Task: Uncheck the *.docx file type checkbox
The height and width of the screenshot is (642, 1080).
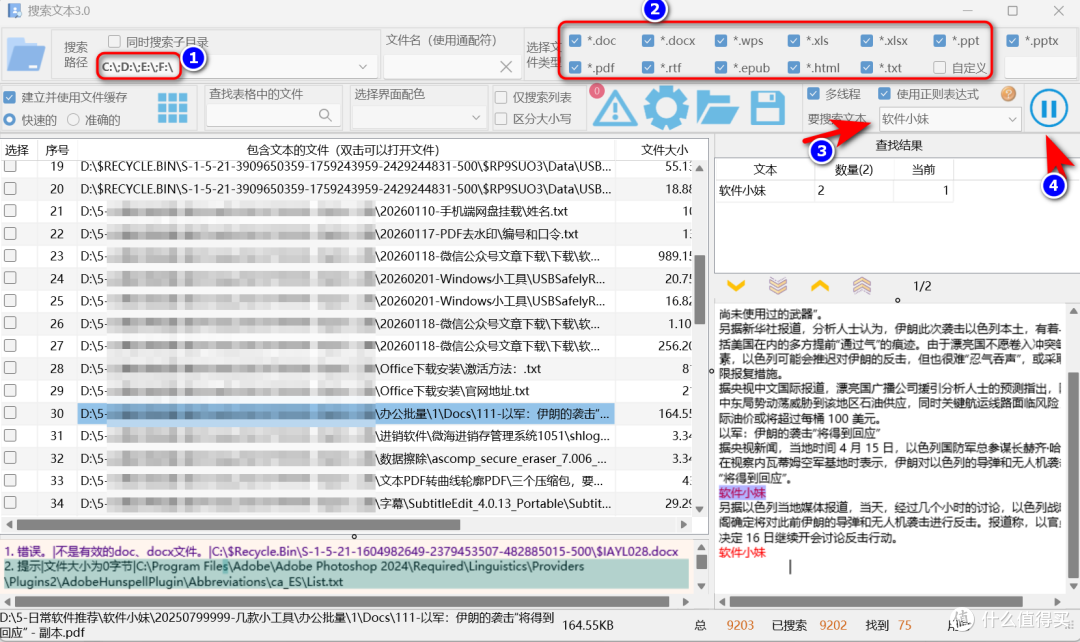Action: pos(647,41)
